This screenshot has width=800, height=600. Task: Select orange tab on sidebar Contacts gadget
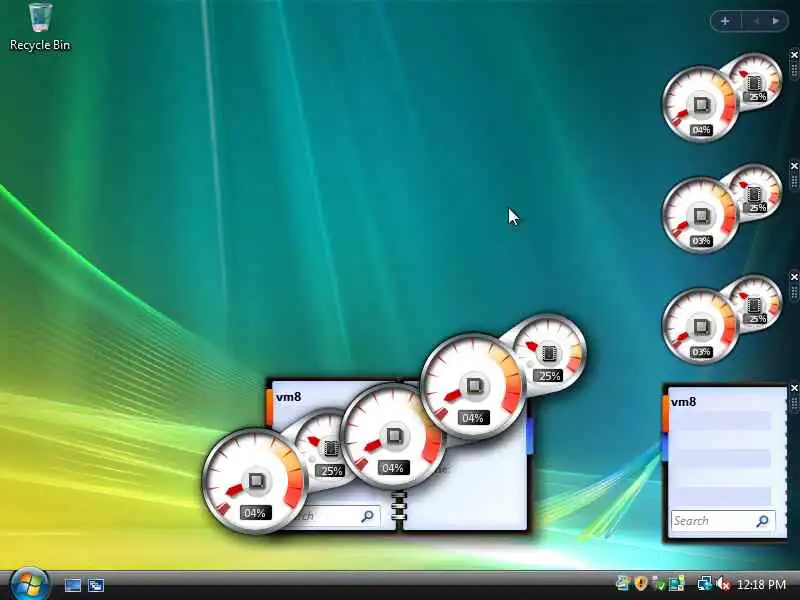click(x=665, y=413)
